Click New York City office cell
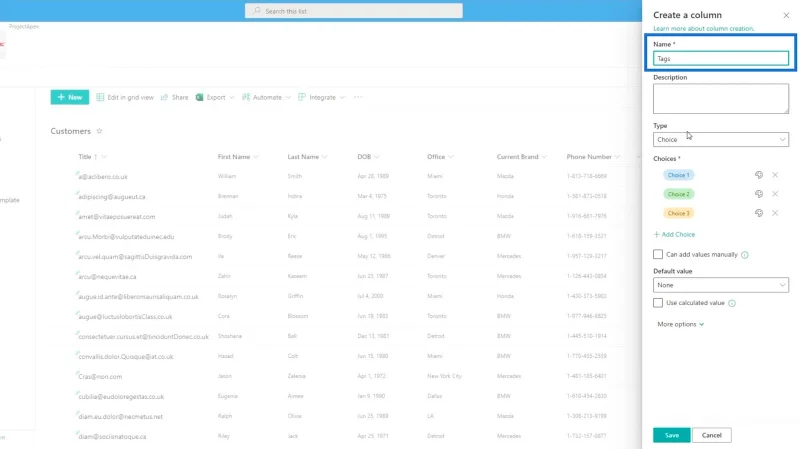This screenshot has height=449, width=800. pos(444,376)
